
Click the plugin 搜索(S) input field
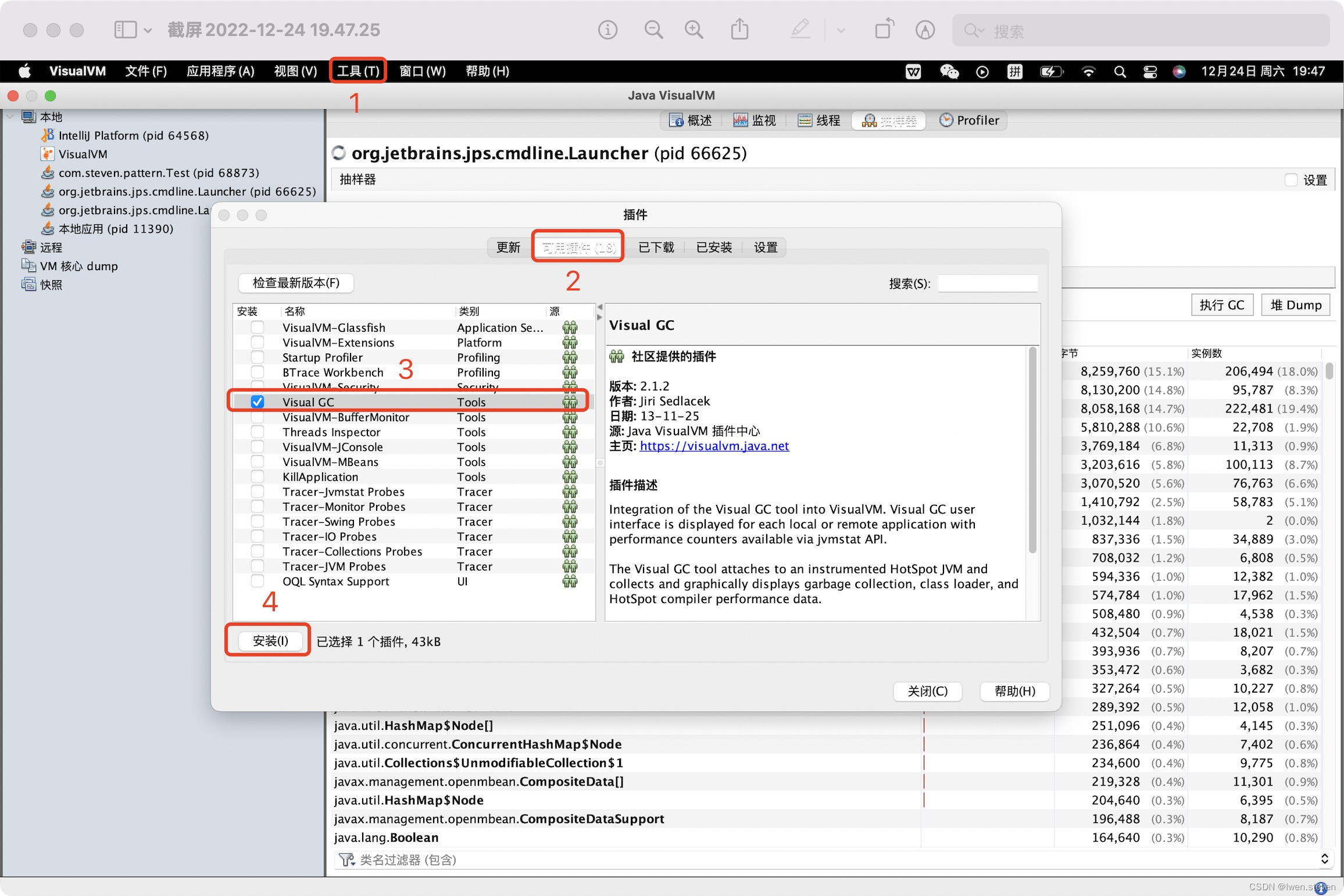click(987, 284)
